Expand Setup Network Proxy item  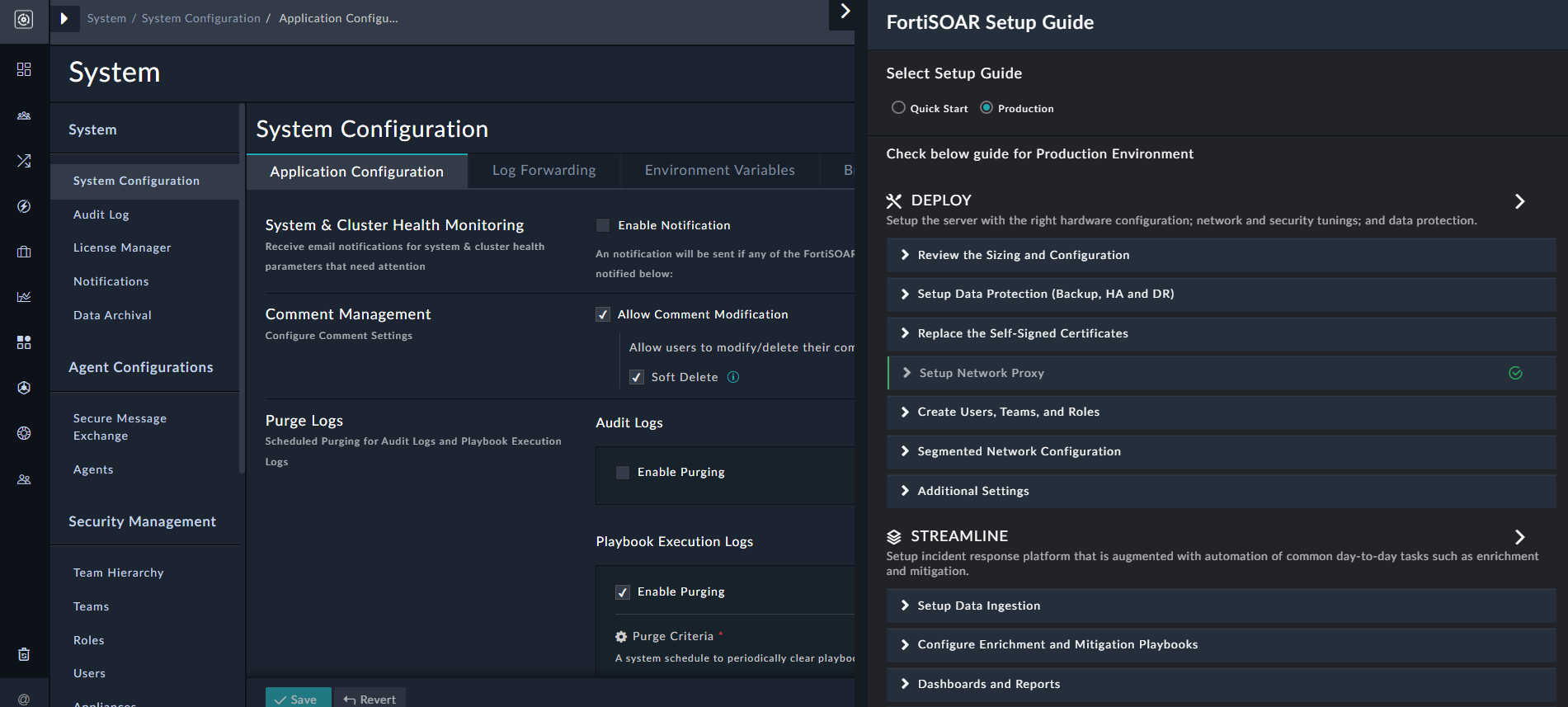pyautogui.click(x=1221, y=373)
